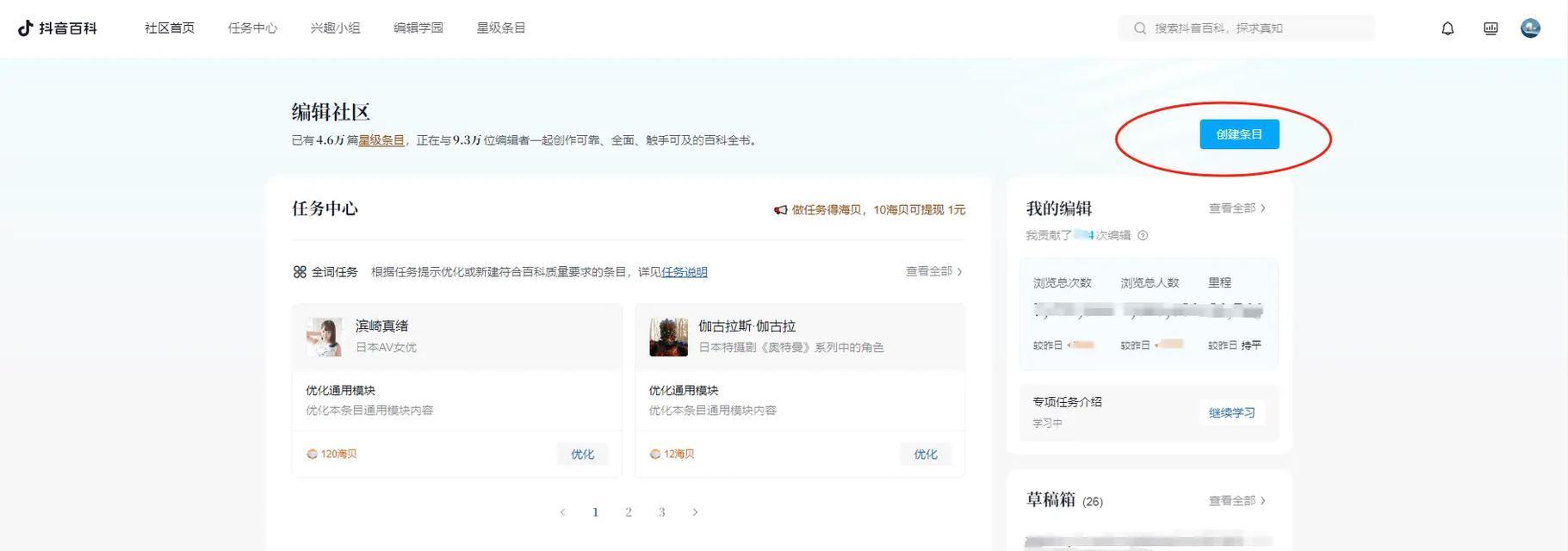Click 查看全部 for 全词任务
The image size is (1568, 551).
tap(934, 271)
